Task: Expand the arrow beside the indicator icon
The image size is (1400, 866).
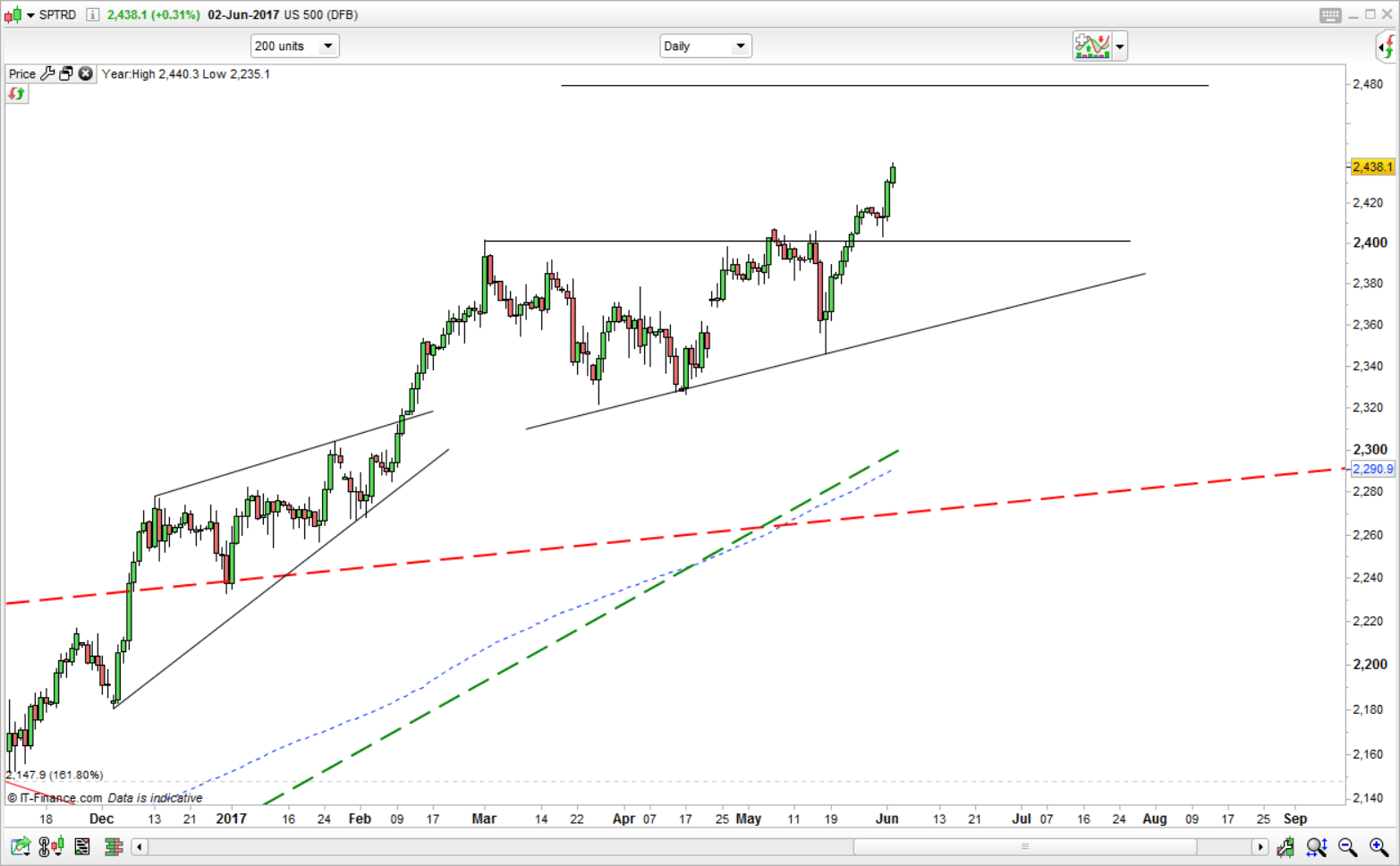Action: coord(1118,46)
